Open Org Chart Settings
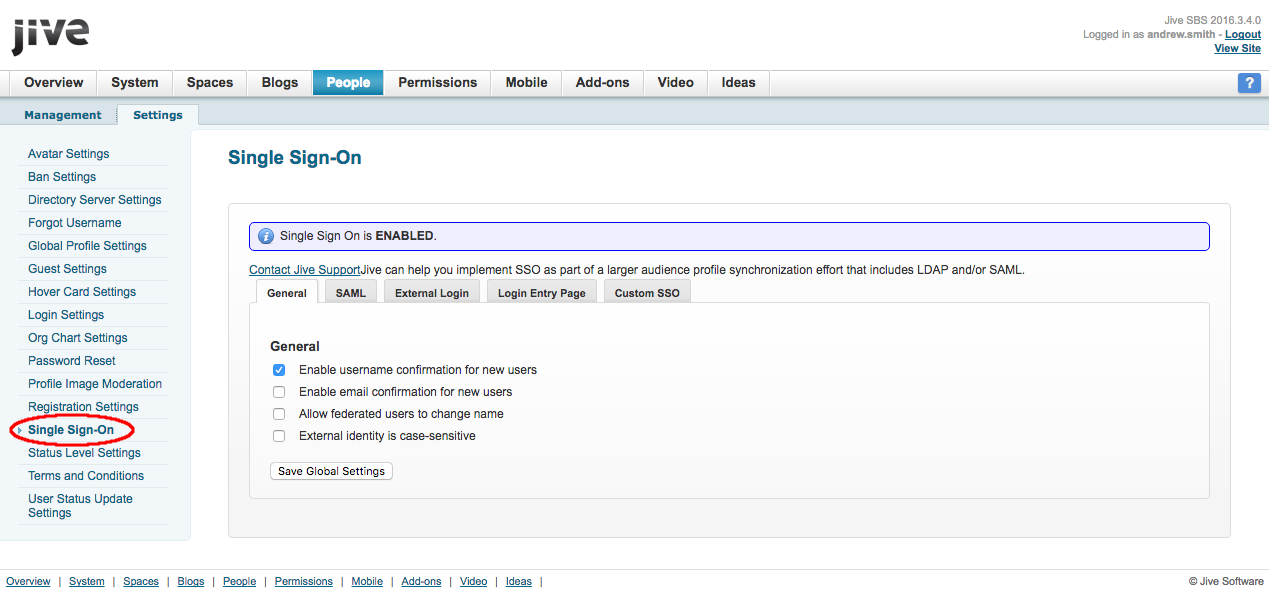1269x597 pixels. [78, 338]
